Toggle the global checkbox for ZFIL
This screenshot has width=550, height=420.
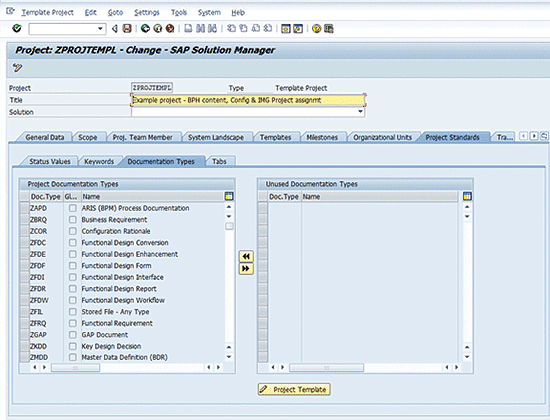pyautogui.click(x=73, y=312)
